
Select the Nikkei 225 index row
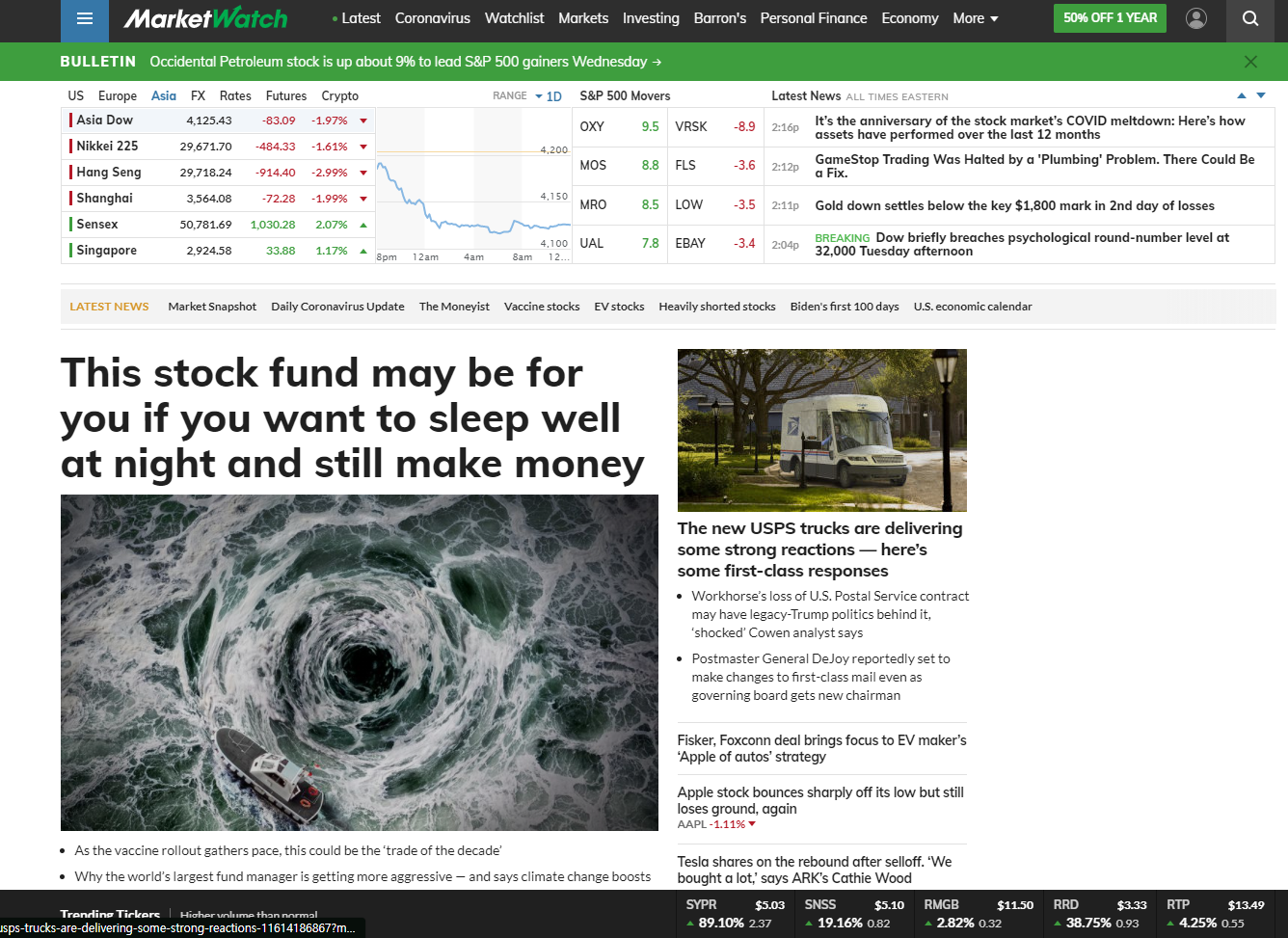(x=218, y=147)
